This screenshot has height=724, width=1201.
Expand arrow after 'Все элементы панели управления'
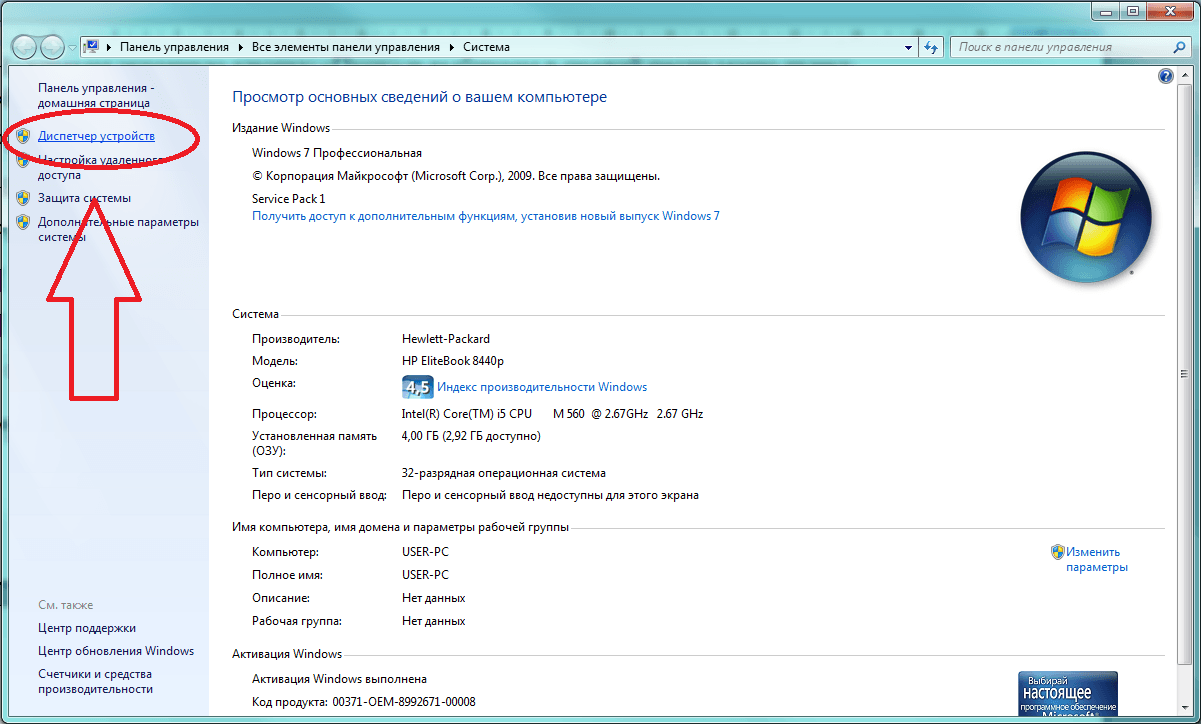pyautogui.click(x=451, y=47)
